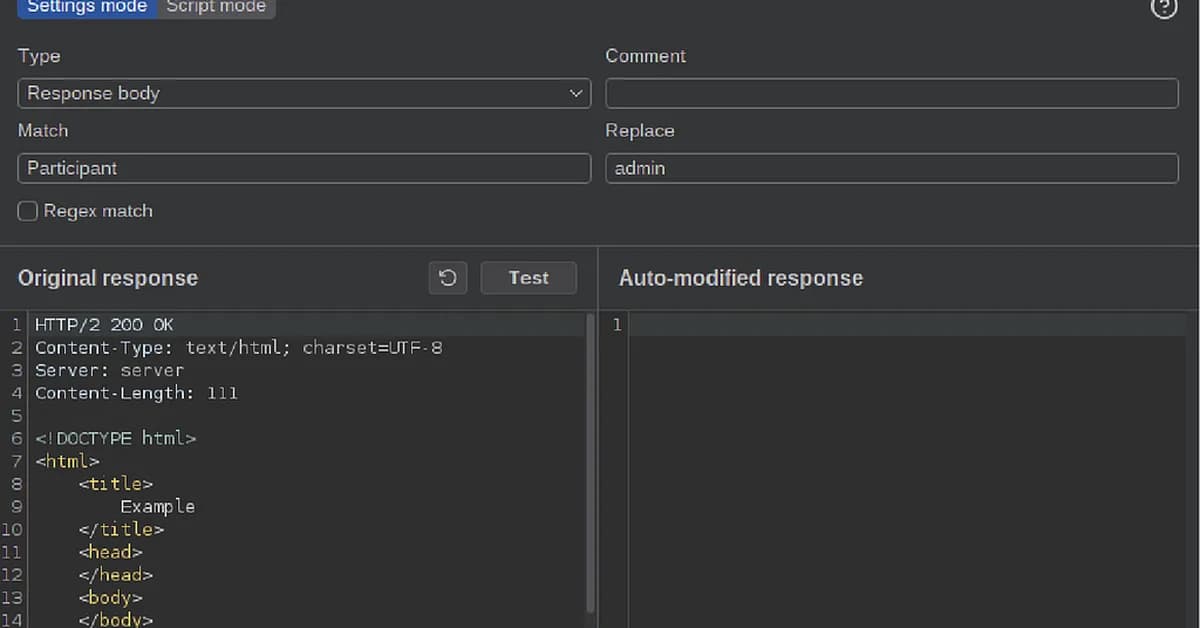Click the Replace field containing admin
Image resolution: width=1200 pixels, height=628 pixels.
point(892,168)
